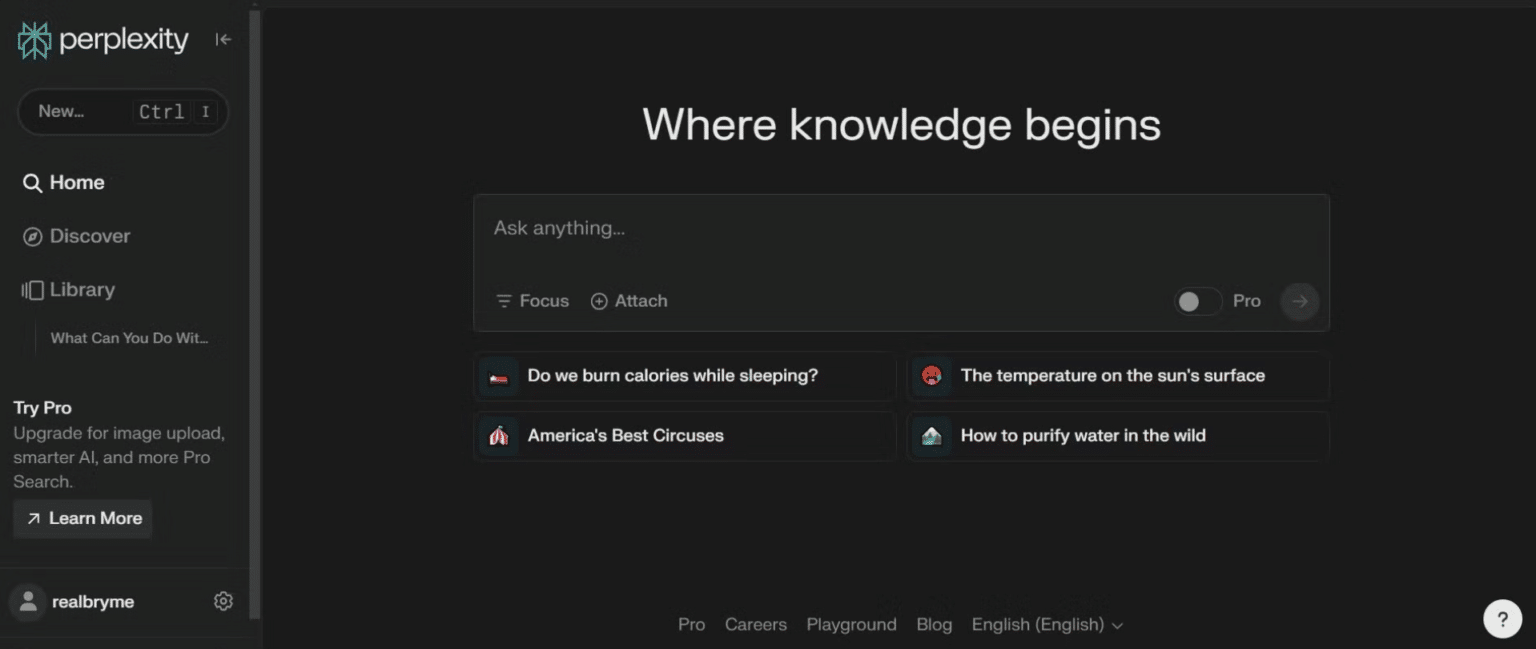
Task: Open the help question mark button
Action: point(1502,619)
